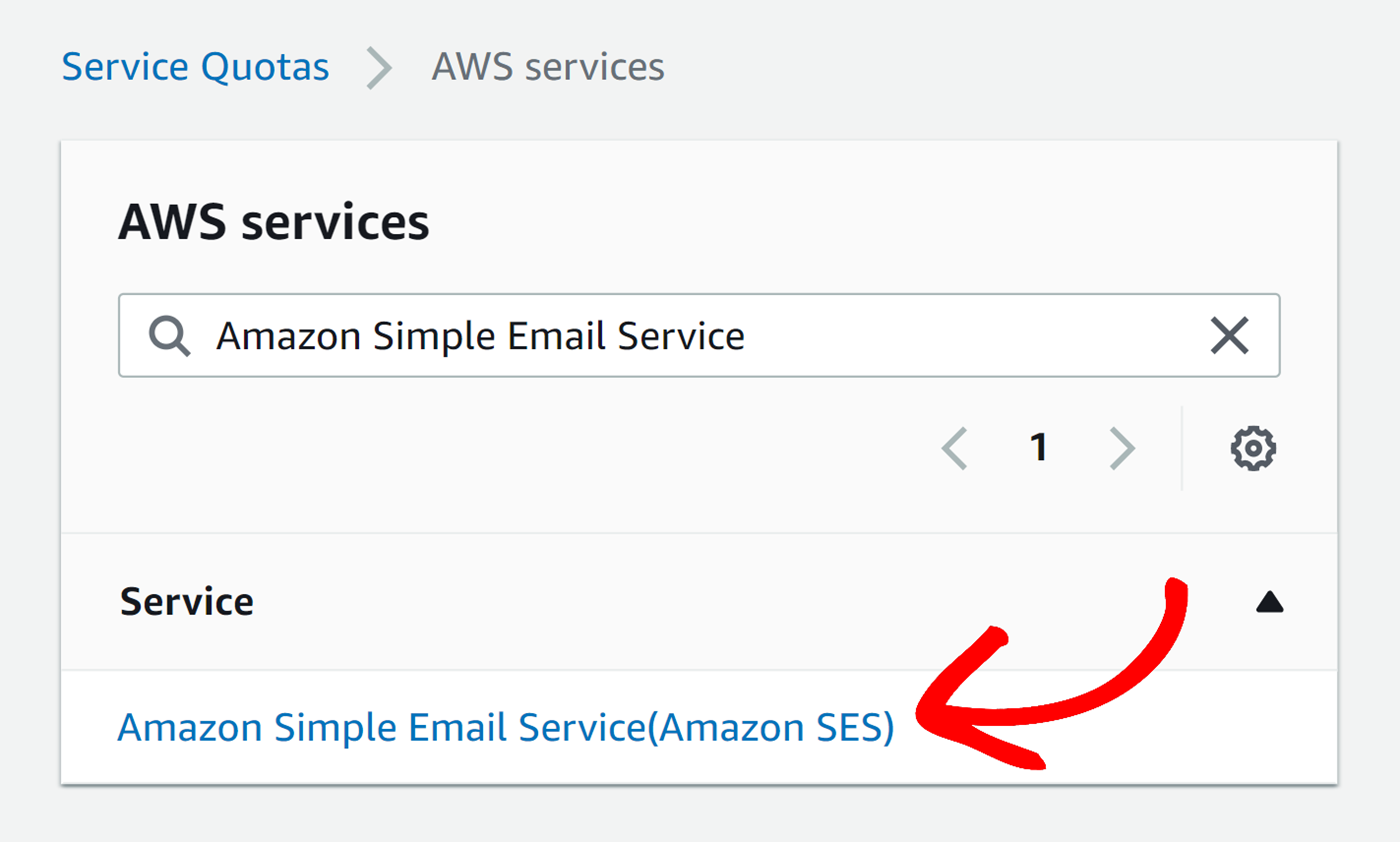This screenshot has width=1400, height=842.
Task: Click the breadcrumb separator chevron
Action: click(378, 68)
